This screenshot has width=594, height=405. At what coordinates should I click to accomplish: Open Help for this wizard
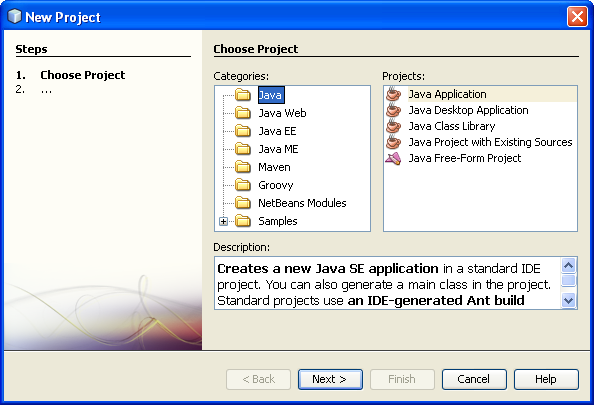546,379
